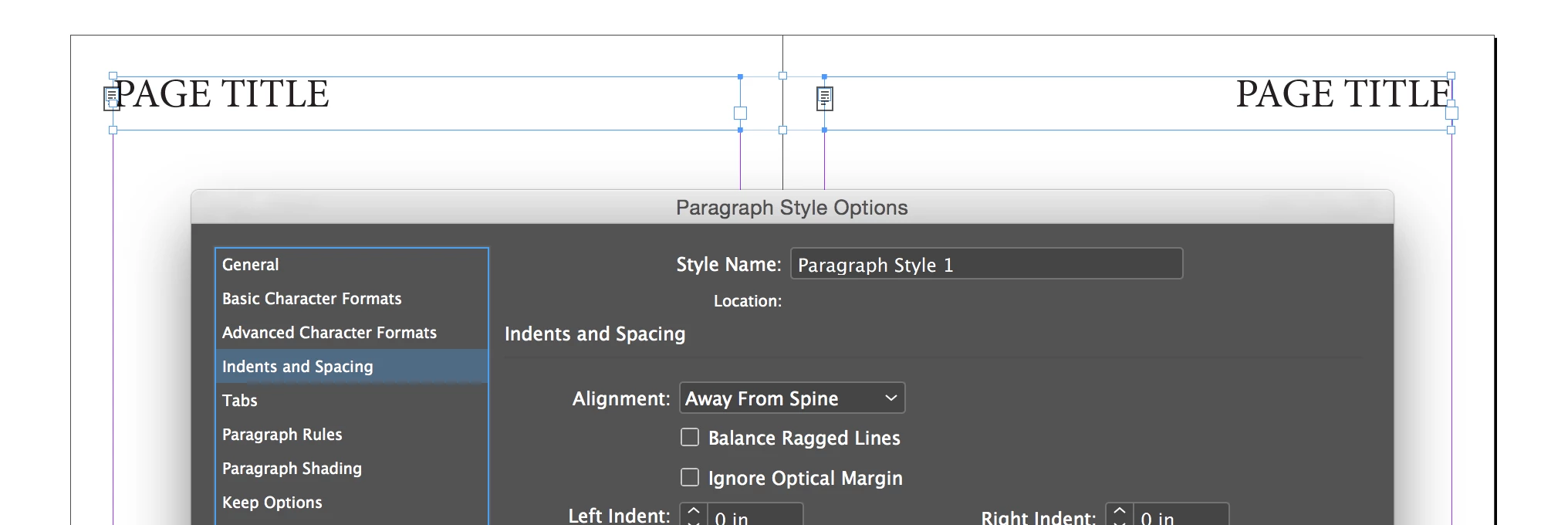Click the Left Indent stepper arrows
Screen dimensions: 1568x525
click(693, 515)
